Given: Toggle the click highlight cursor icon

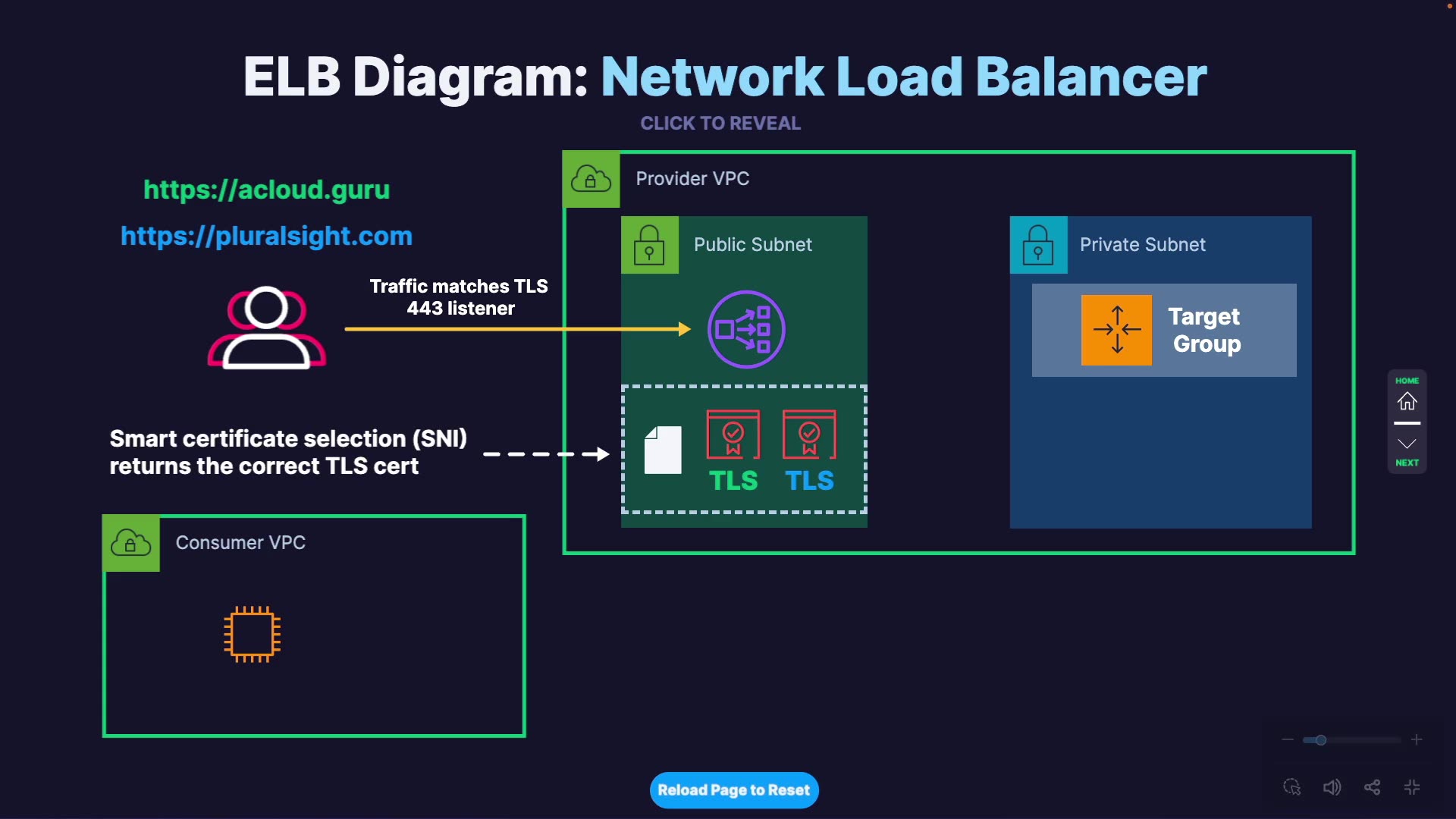Looking at the screenshot, I should pos(1291,787).
